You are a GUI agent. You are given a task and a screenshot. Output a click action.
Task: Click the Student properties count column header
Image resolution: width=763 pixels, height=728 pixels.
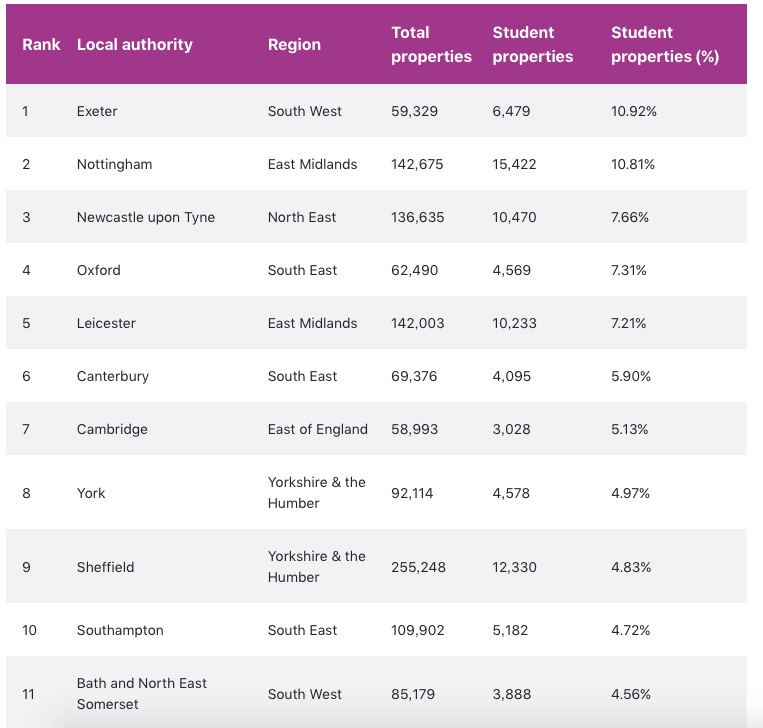pyautogui.click(x=532, y=45)
